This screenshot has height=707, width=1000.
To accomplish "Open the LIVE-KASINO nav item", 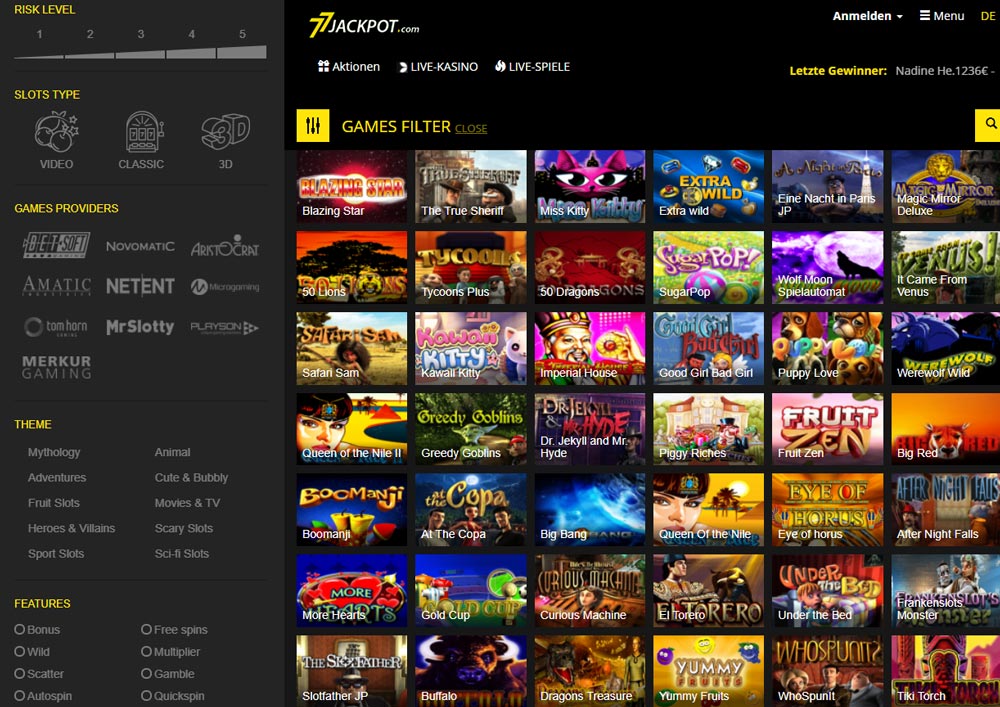I will (x=438, y=67).
